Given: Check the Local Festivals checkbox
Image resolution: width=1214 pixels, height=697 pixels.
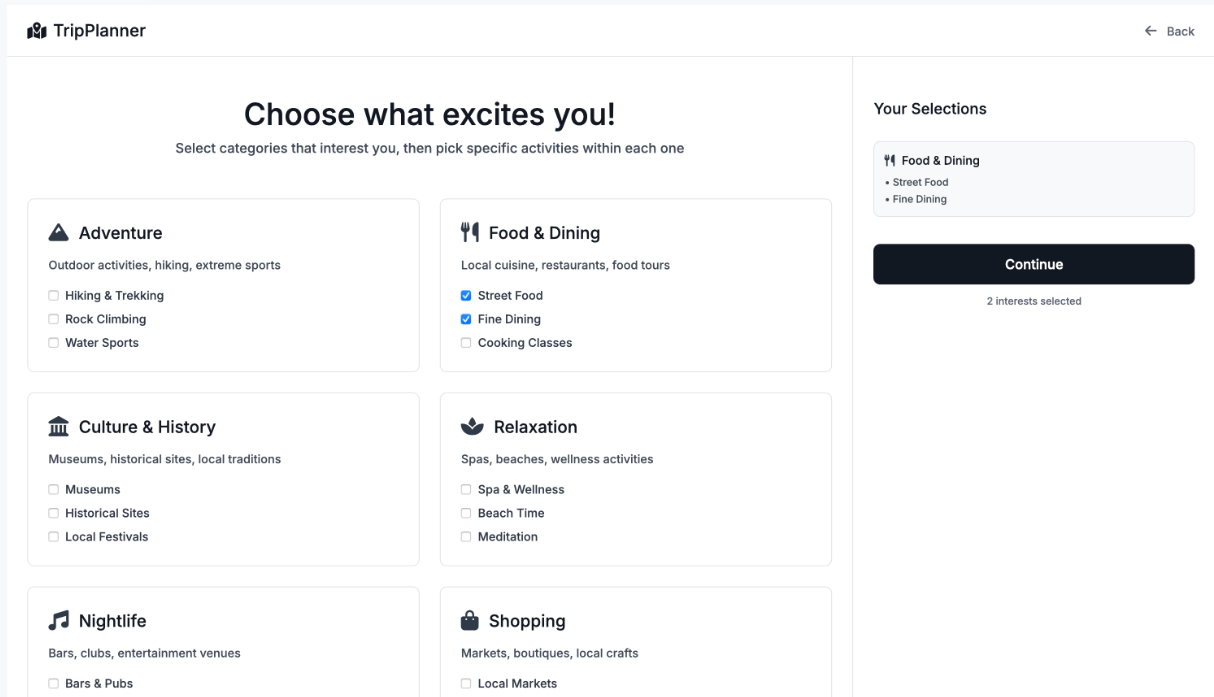Looking at the screenshot, I should (54, 537).
